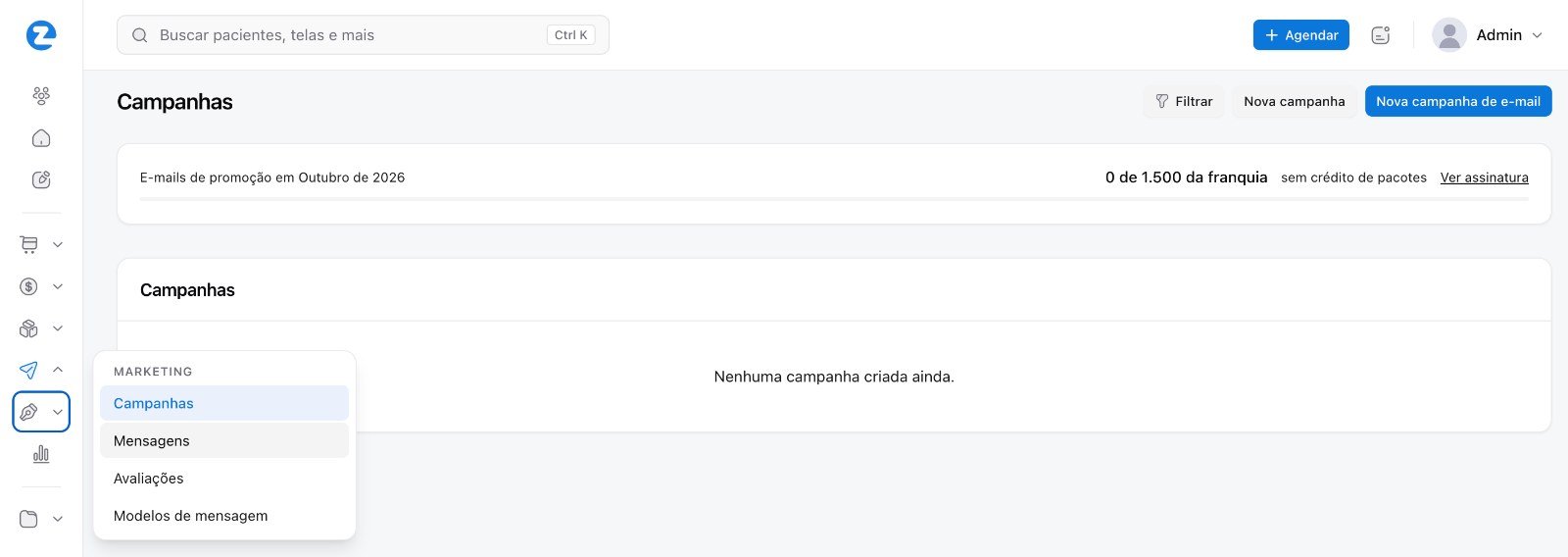Click the Nova campanha button
Viewport: 1568px width, 557px height.
pos(1295,101)
